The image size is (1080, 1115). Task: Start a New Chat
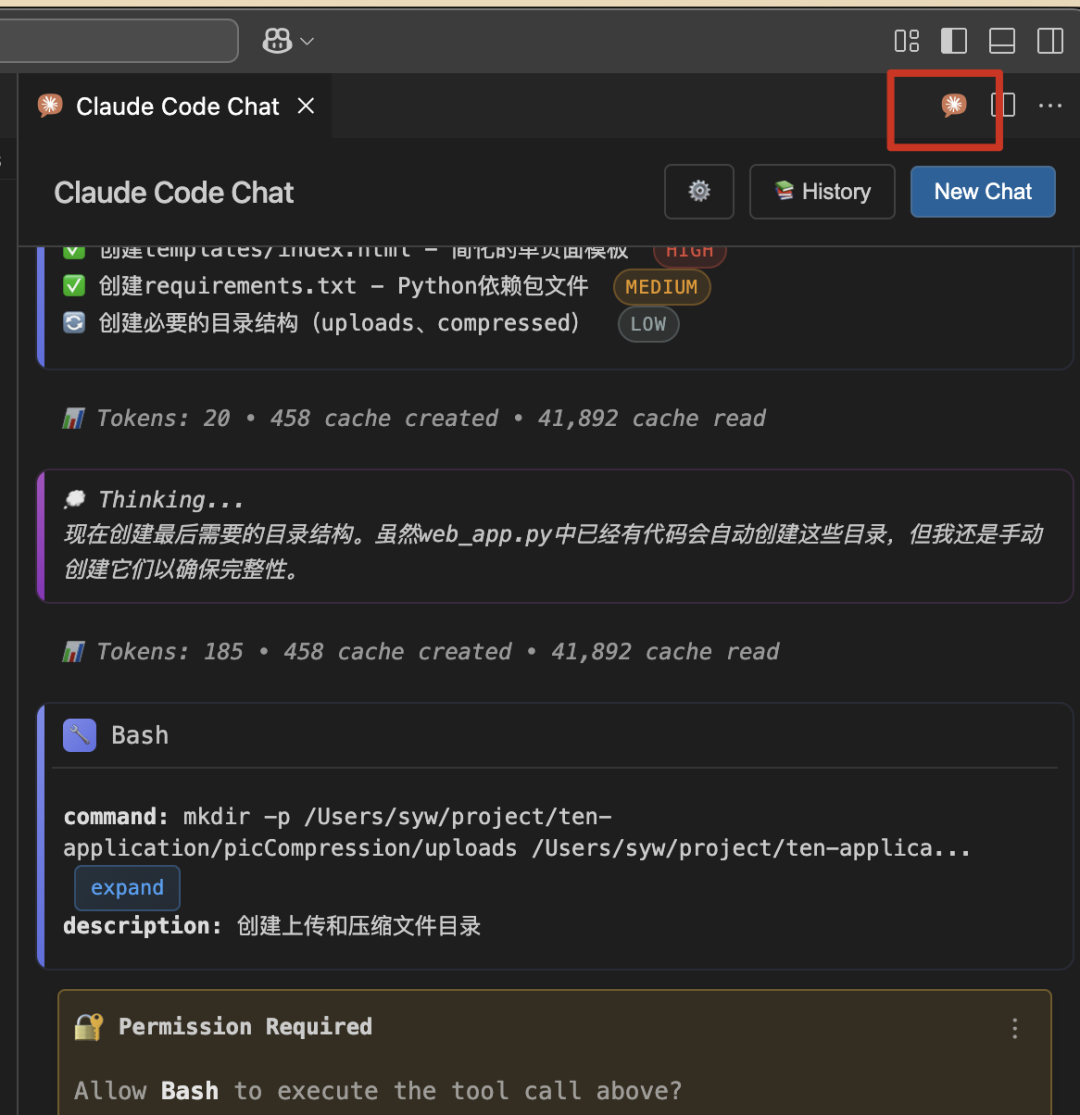983,191
